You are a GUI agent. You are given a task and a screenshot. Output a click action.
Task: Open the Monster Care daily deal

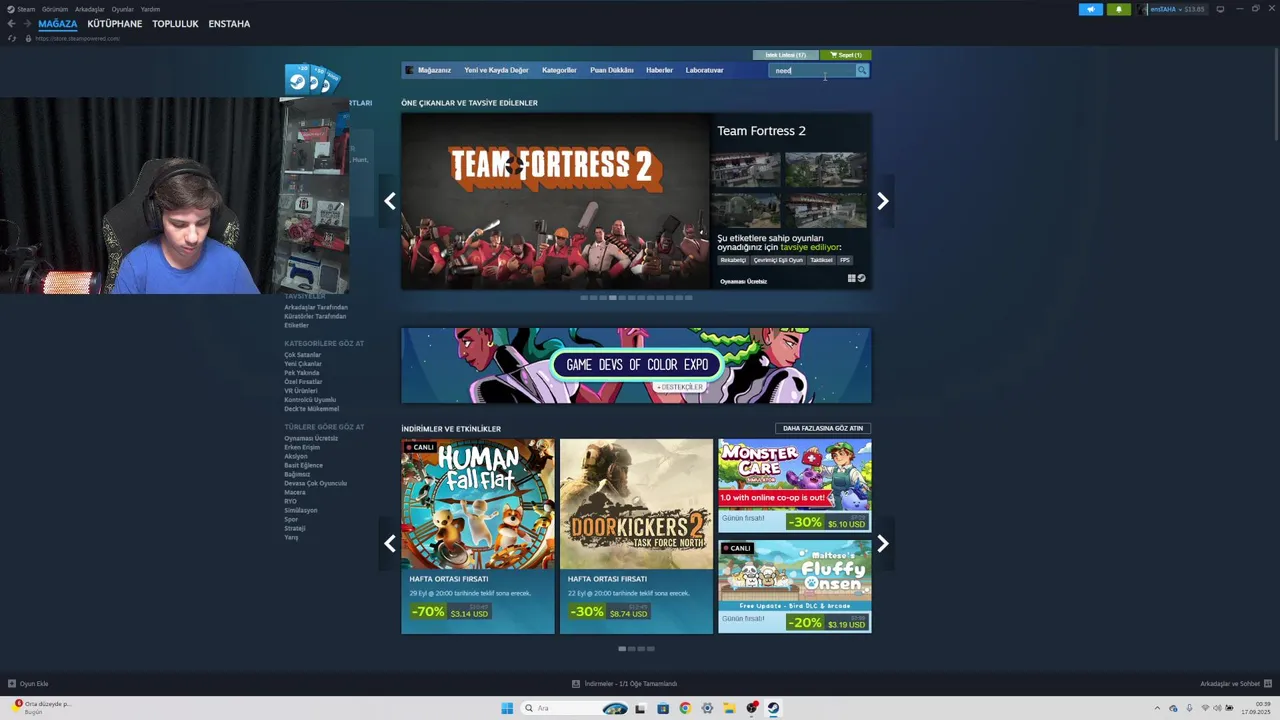(795, 486)
